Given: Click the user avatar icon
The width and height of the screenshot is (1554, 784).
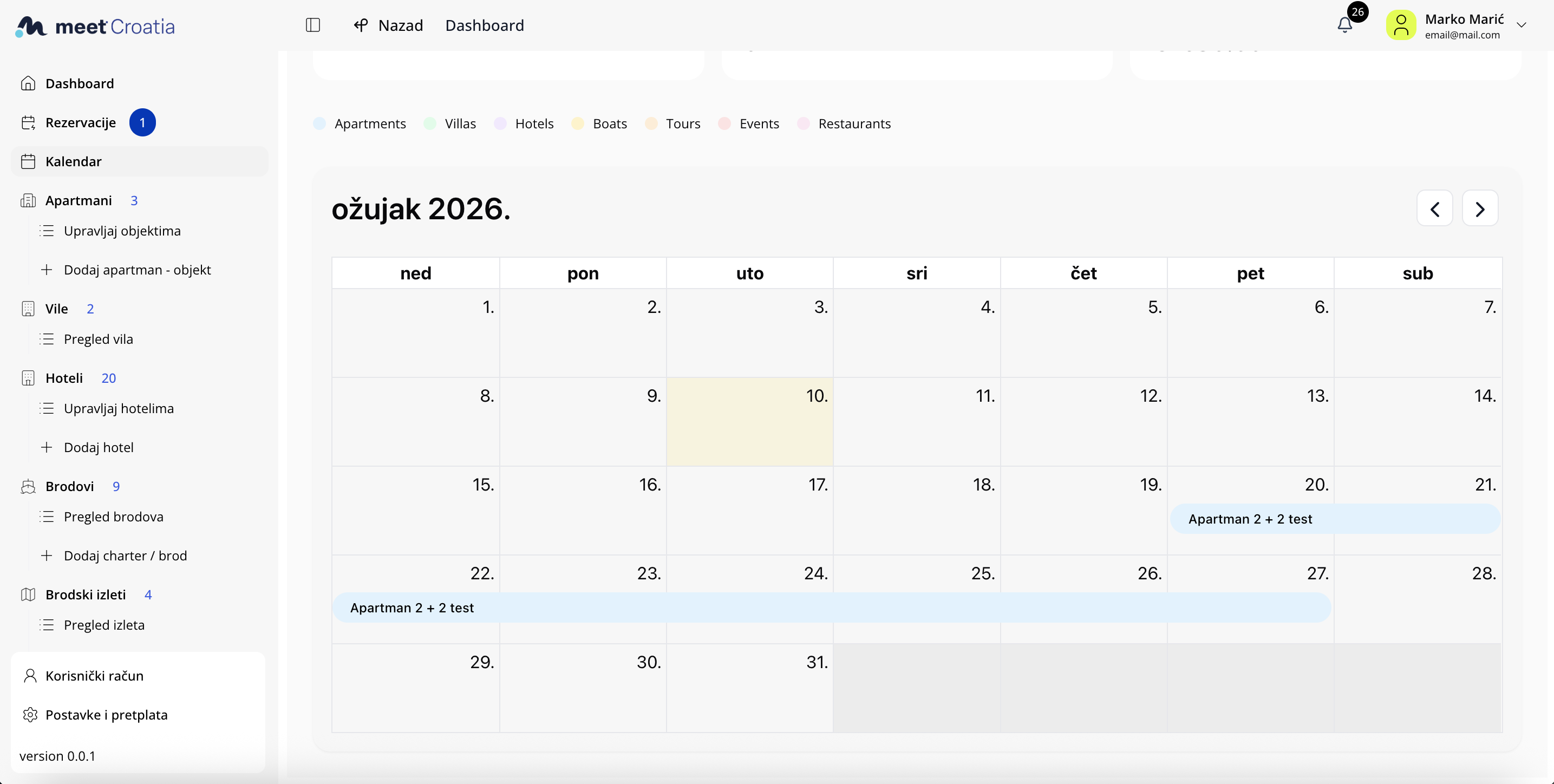Looking at the screenshot, I should click(x=1401, y=26).
